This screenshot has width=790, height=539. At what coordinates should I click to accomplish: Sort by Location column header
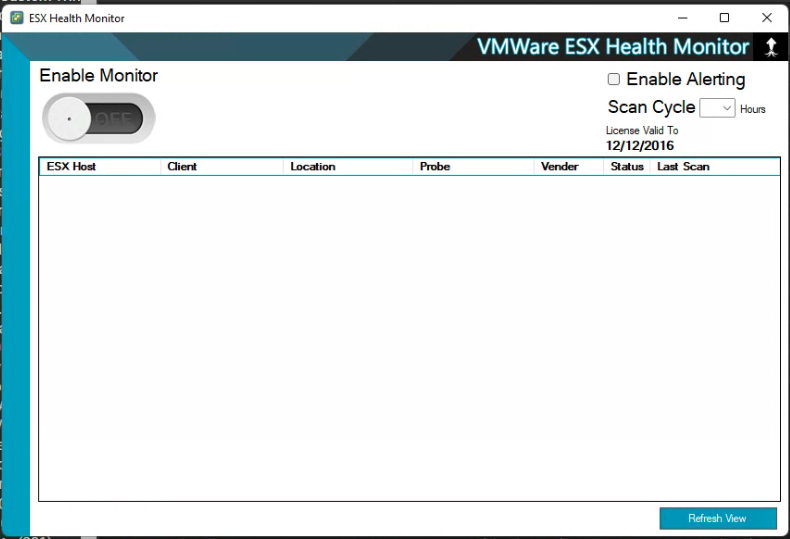[348, 167]
